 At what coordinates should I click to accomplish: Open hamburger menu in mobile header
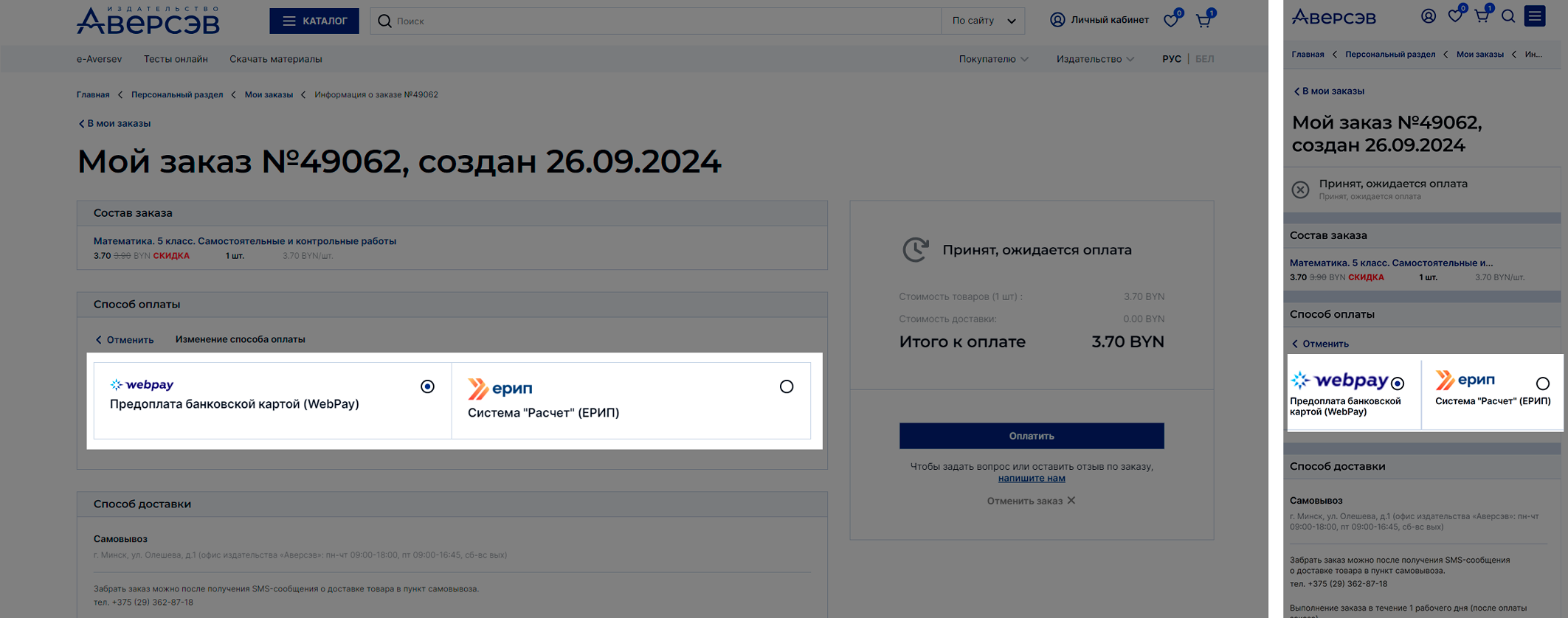1535,16
